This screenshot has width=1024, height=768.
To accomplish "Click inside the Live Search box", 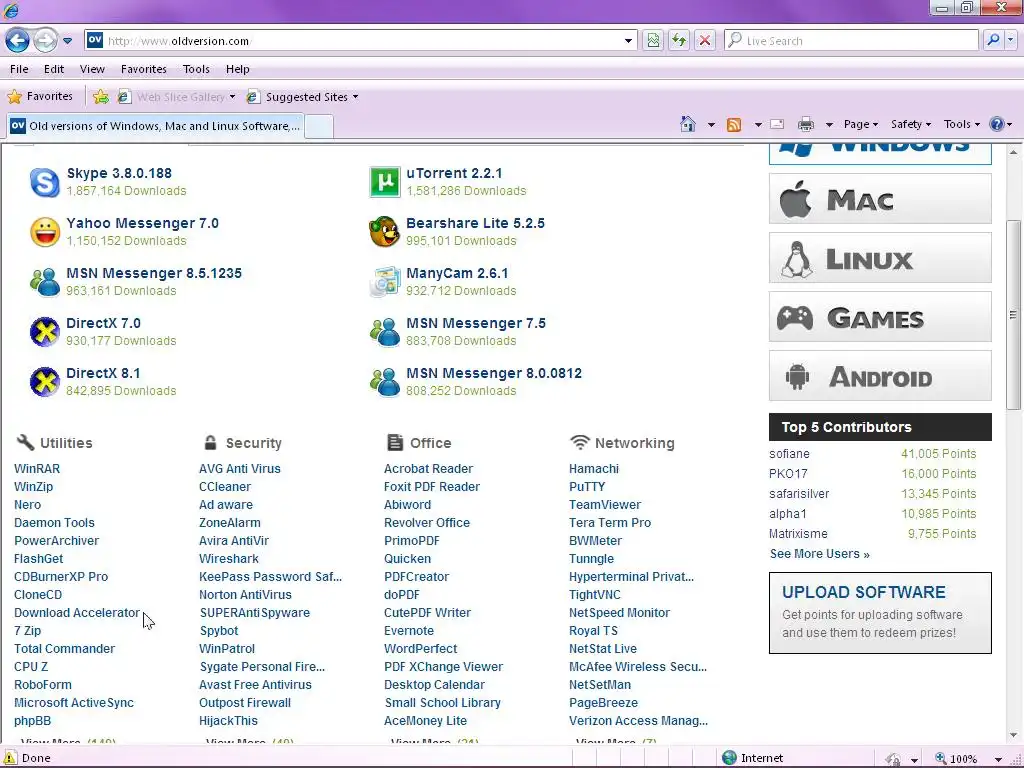I will [x=851, y=40].
